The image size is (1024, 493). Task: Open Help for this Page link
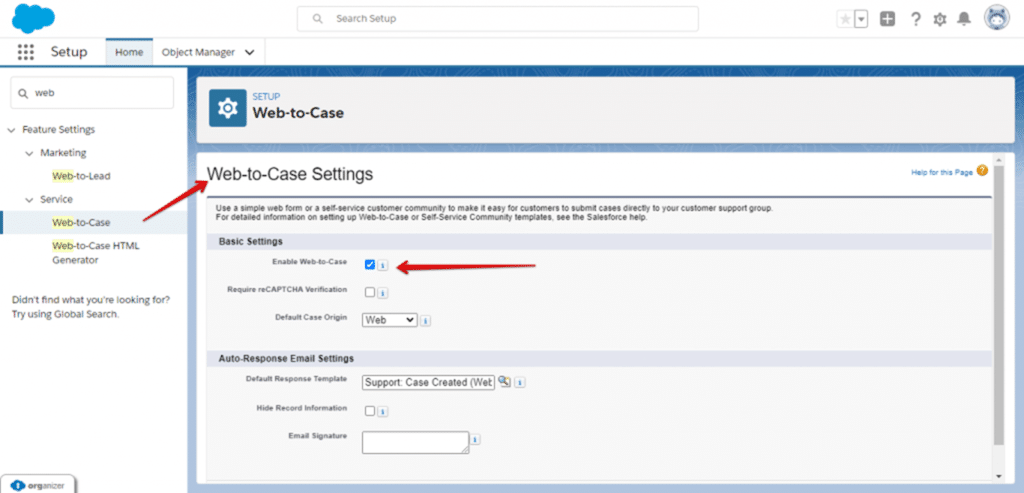[x=942, y=172]
